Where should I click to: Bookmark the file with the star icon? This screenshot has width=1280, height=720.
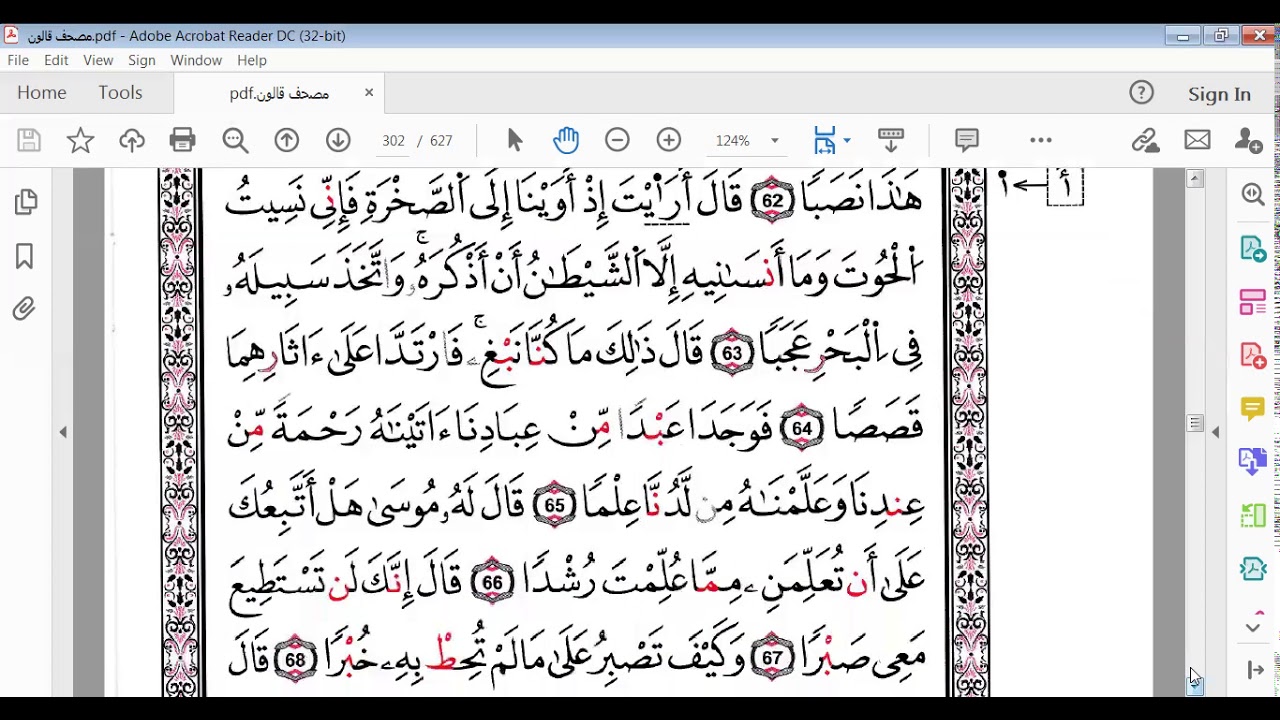coord(80,141)
